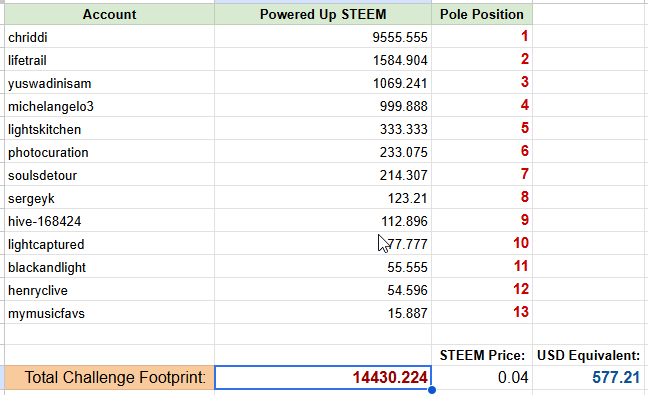This screenshot has height=395, width=648.
Task: Click the hive-168424 account cell
Action: pos(110,221)
